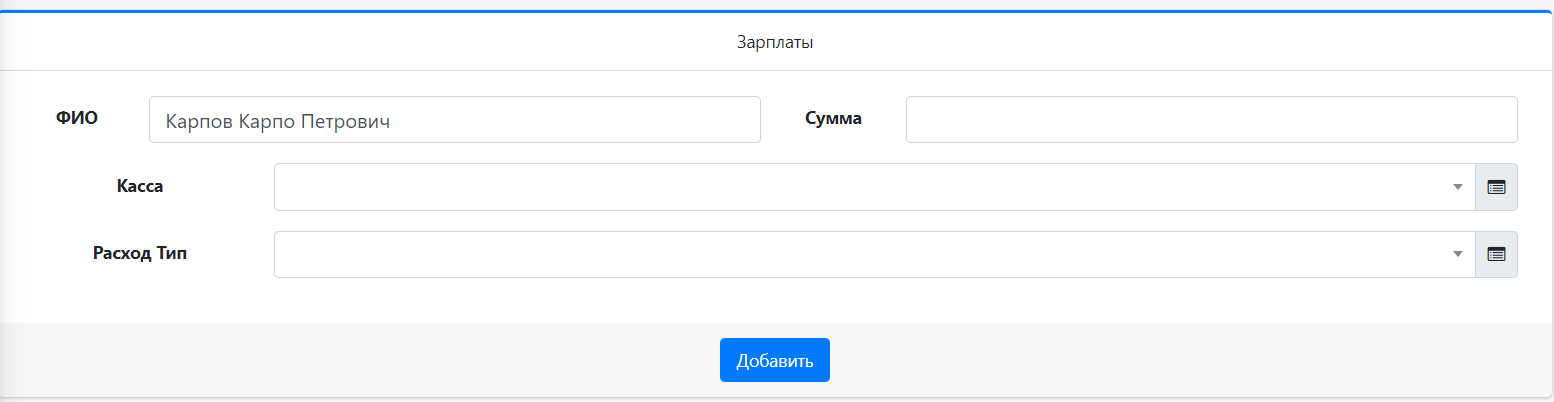Select the amount input next to Сумма
Viewport: 1554px width, 402px height.
(1211, 120)
